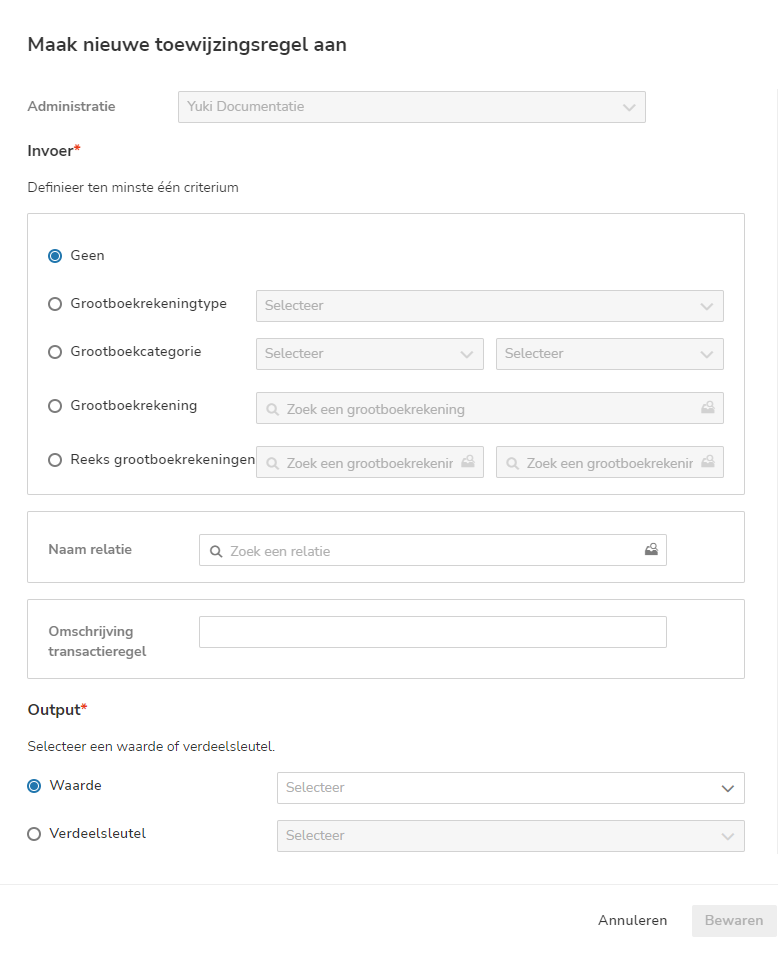Open the first Grootboekcategorie dropdown
Image resolution: width=778 pixels, height=955 pixels.
pos(369,354)
